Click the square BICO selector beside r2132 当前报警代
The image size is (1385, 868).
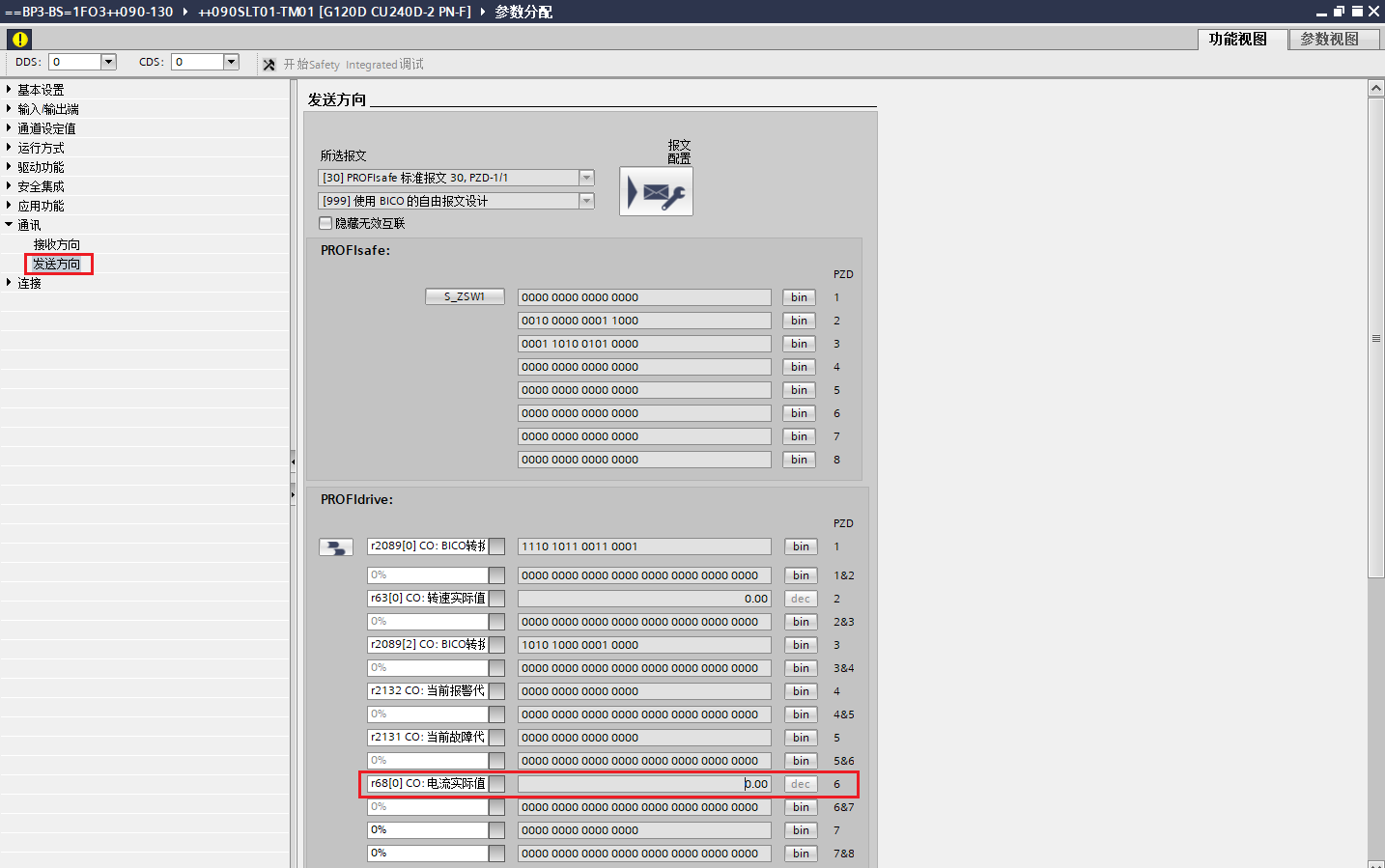click(x=496, y=691)
